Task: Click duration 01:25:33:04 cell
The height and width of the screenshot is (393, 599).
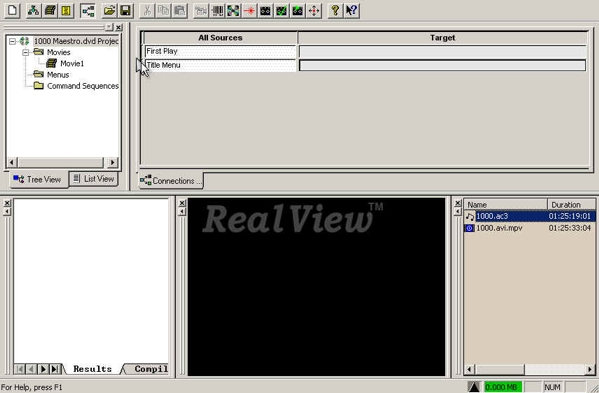Action: [570, 228]
